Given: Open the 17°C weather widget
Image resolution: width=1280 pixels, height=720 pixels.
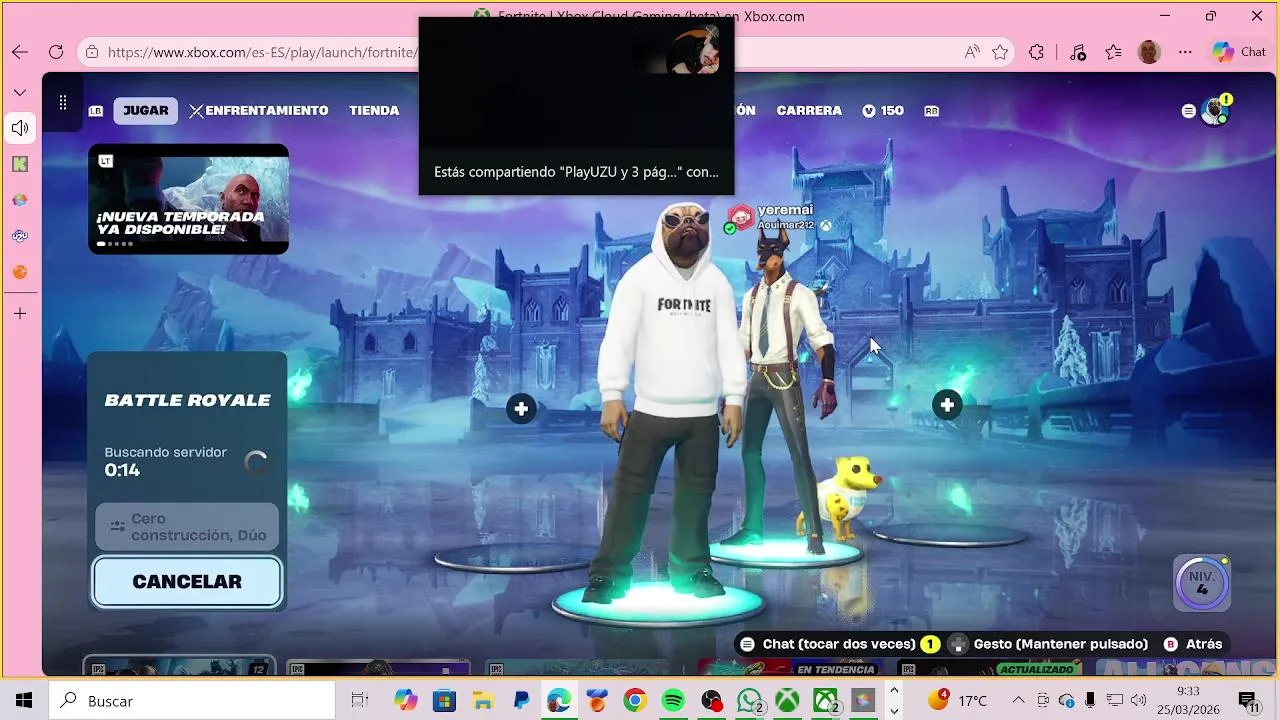Looking at the screenshot, I should [x=958, y=701].
